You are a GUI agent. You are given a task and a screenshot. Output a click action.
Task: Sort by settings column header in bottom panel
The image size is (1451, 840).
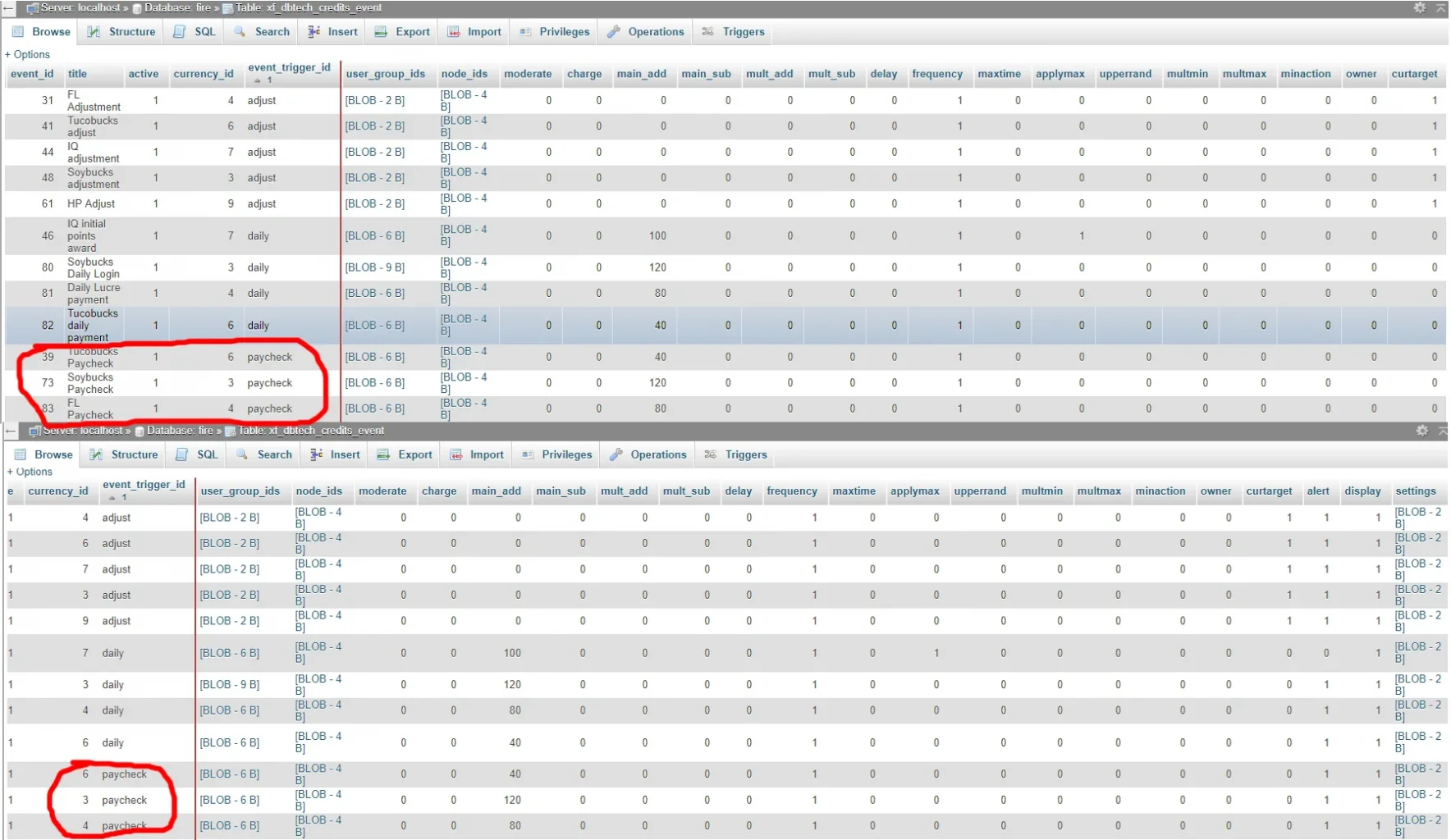click(x=1416, y=491)
